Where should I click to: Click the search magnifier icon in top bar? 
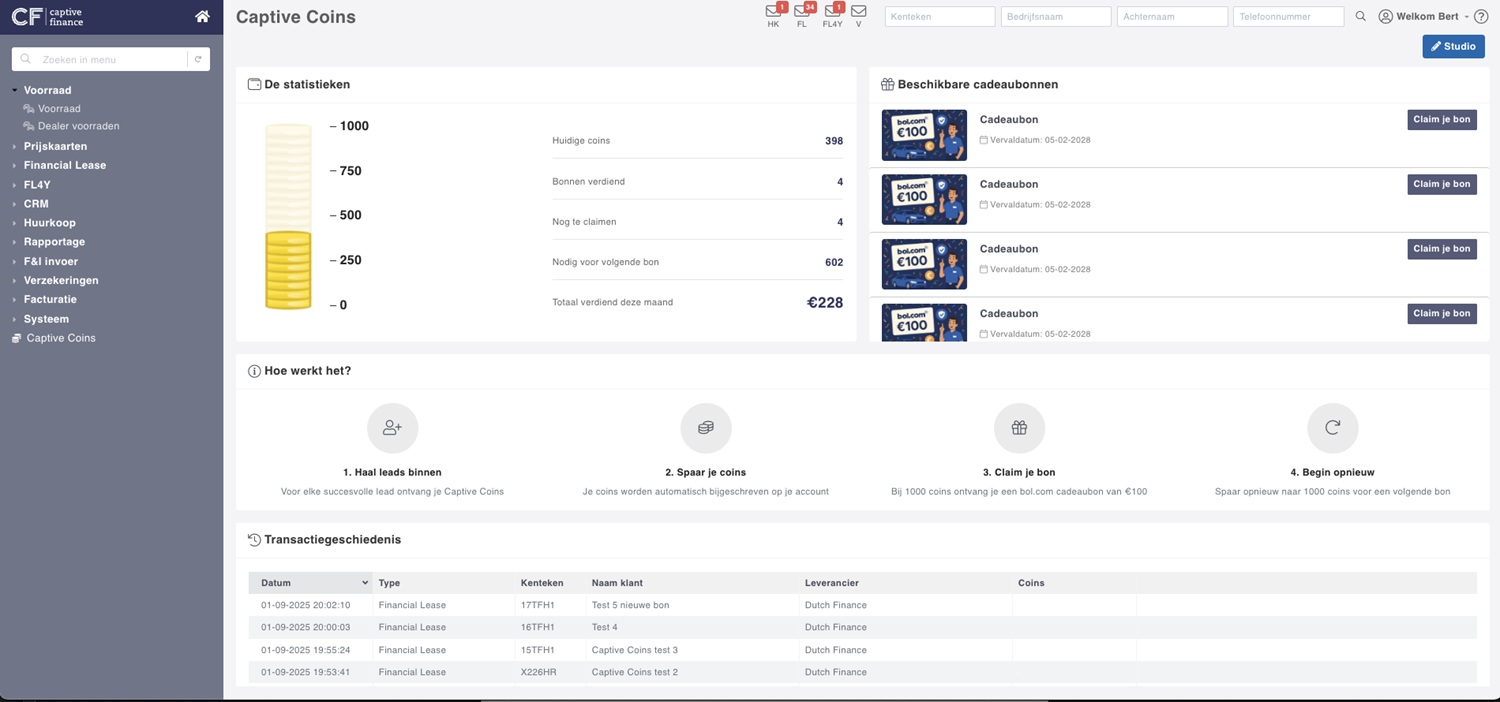1360,16
